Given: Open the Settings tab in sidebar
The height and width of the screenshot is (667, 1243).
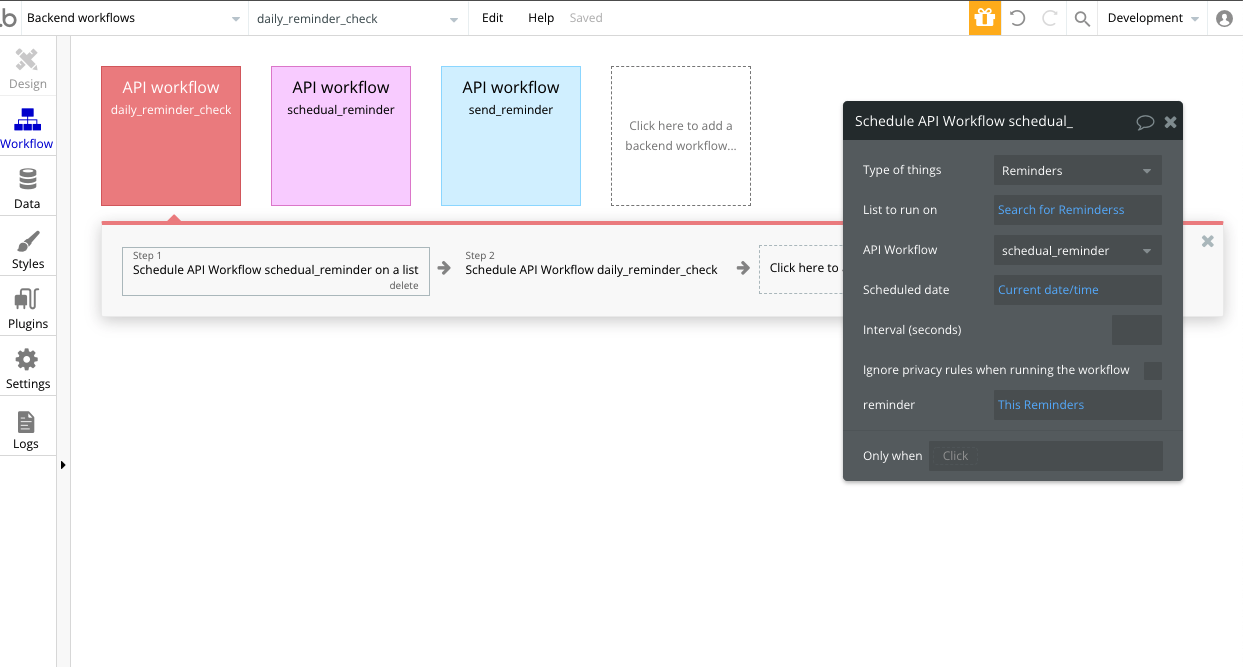Looking at the screenshot, I should click(x=28, y=368).
